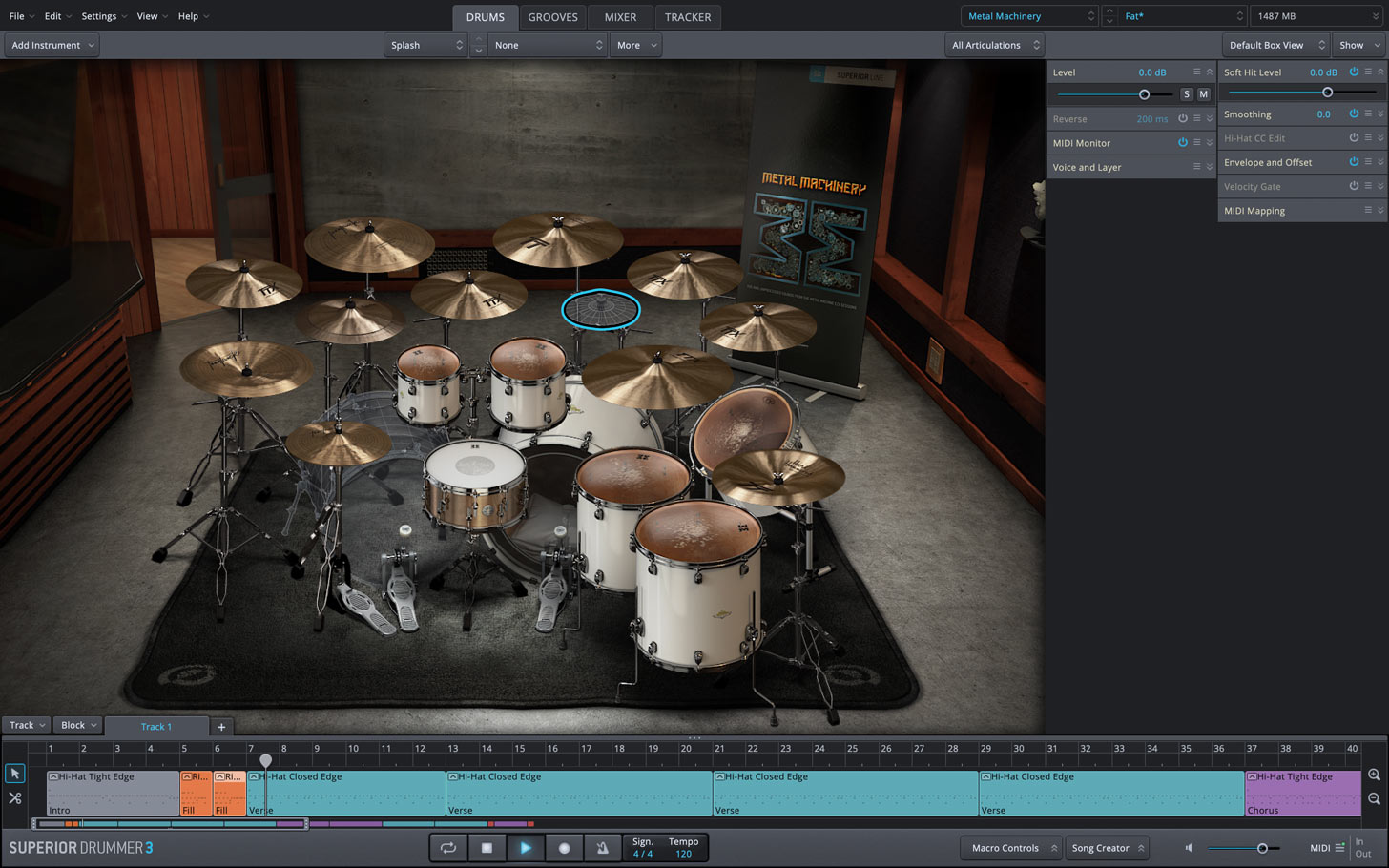The image size is (1389, 868).
Task: Toggle Envelope and Offset power button
Action: tap(1354, 162)
